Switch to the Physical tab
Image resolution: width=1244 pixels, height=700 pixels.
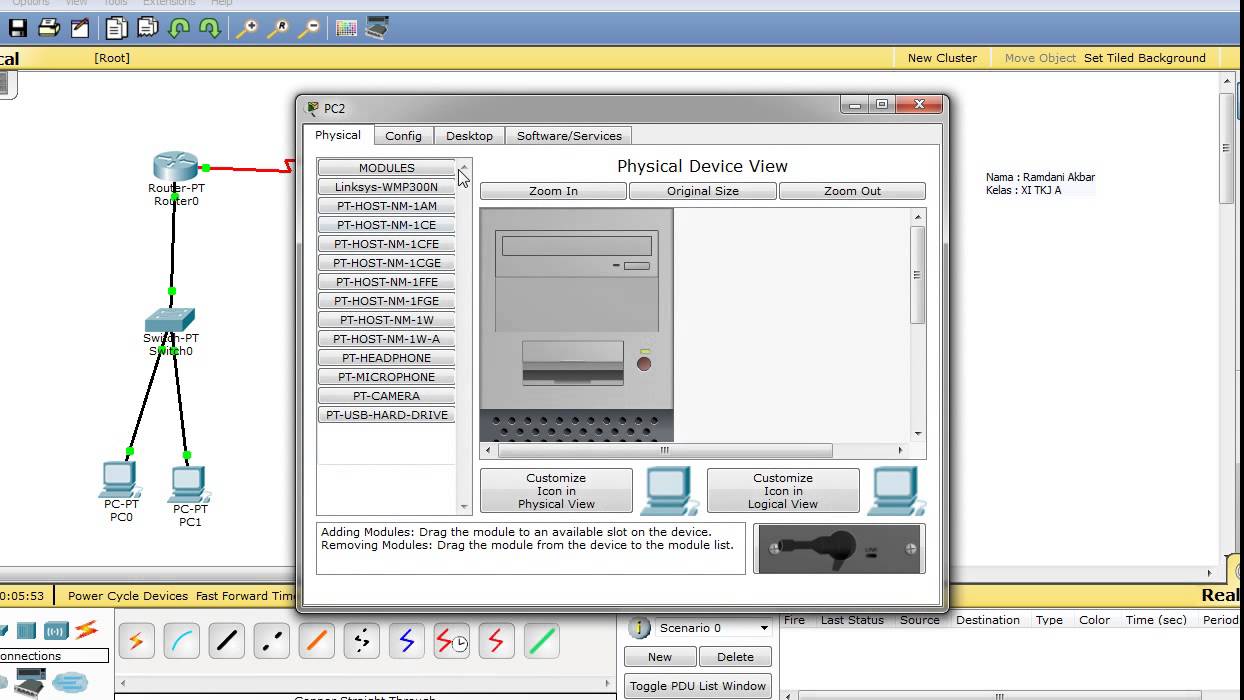tap(338, 135)
